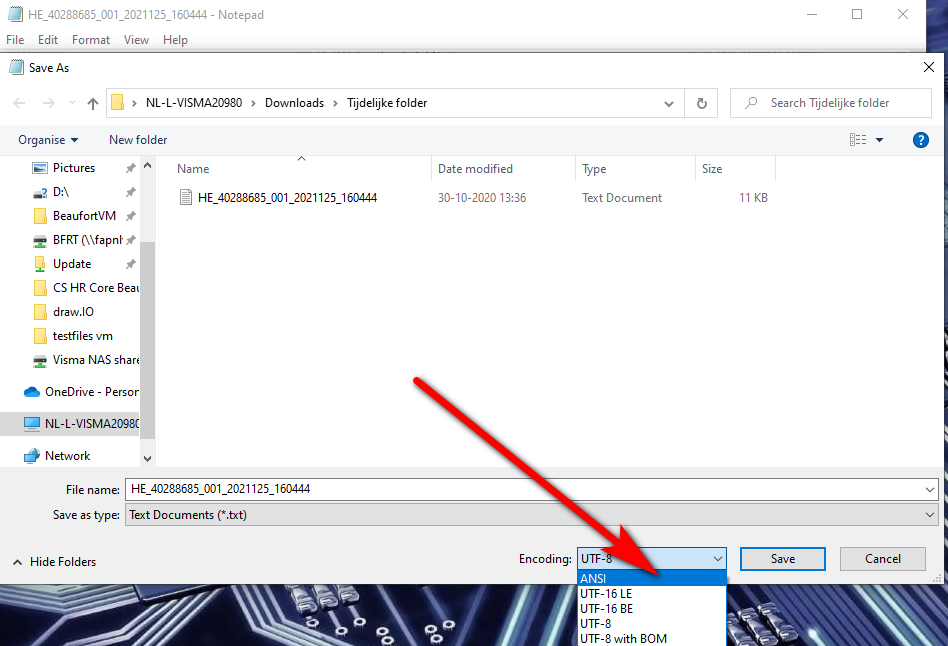Click the text document file icon
Viewport: 948px width, 646px height.
coord(186,197)
